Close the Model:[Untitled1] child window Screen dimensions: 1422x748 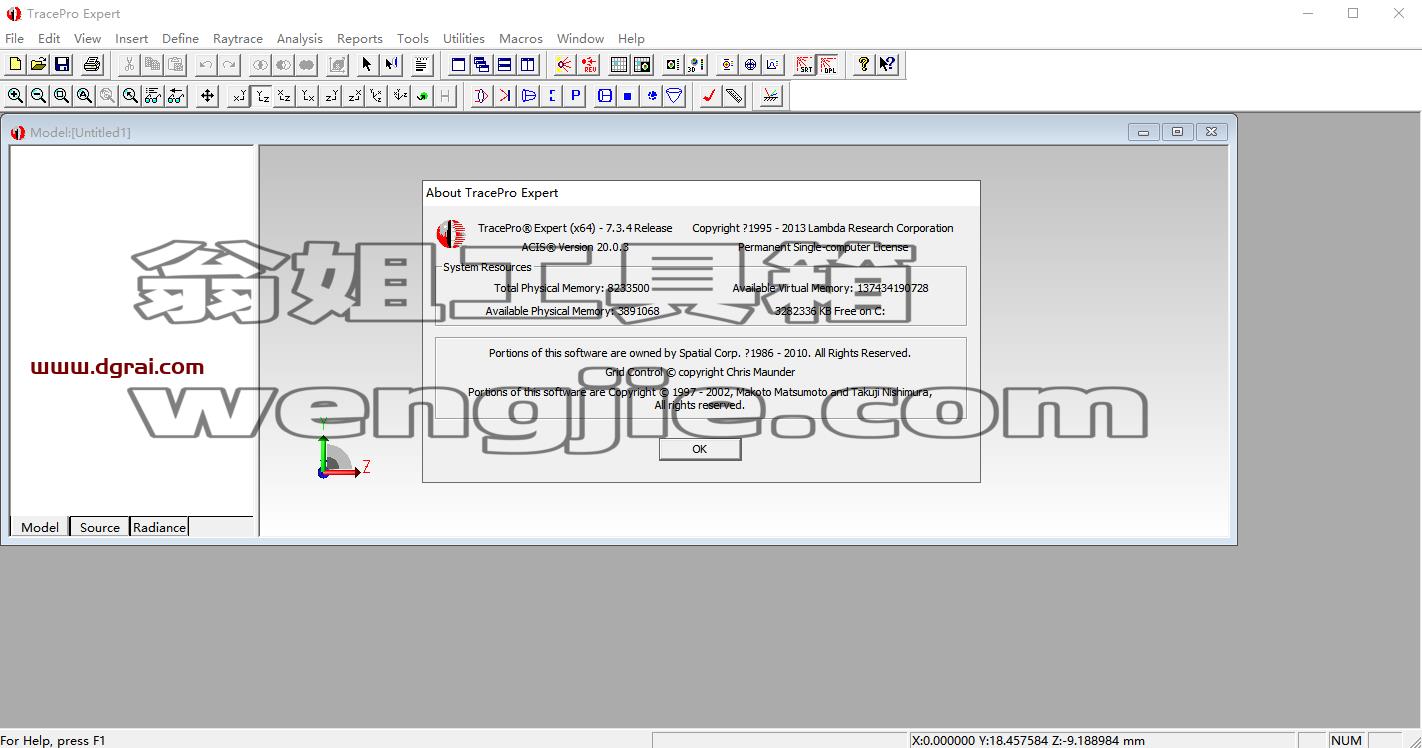[x=1211, y=132]
